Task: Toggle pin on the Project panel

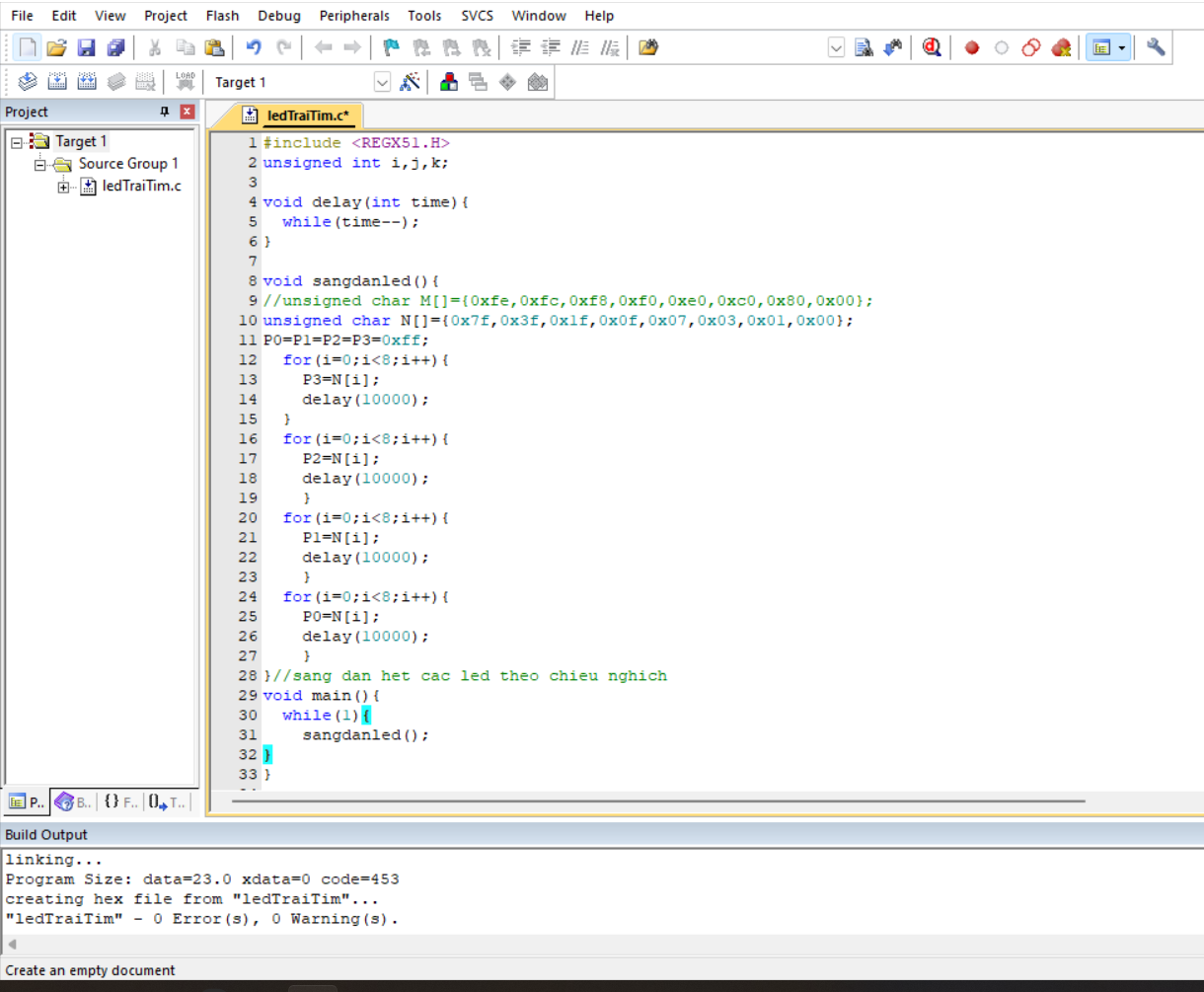Action: tap(165, 112)
